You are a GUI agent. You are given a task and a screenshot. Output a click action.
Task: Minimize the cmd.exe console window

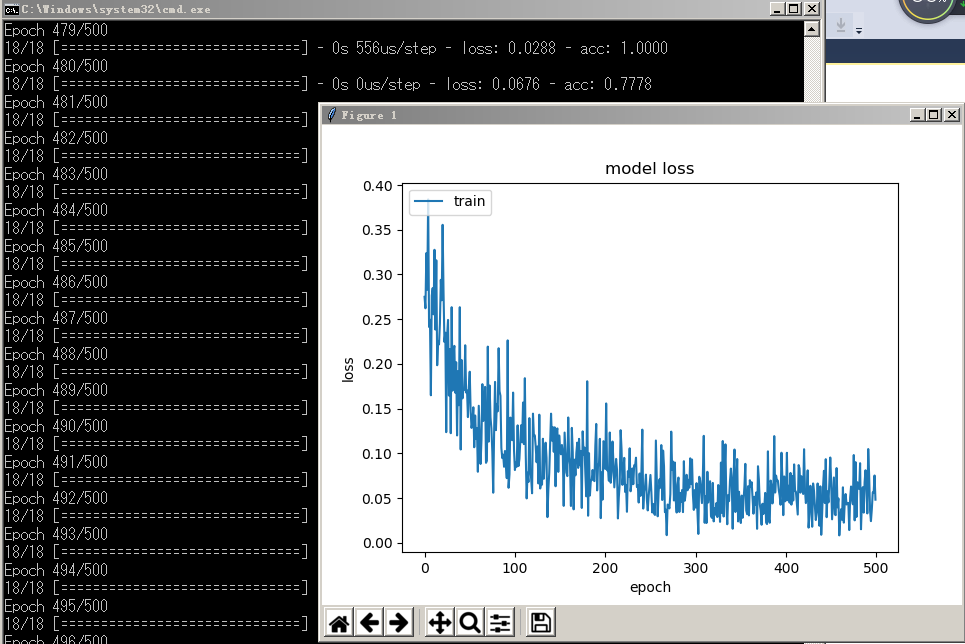(x=778, y=9)
